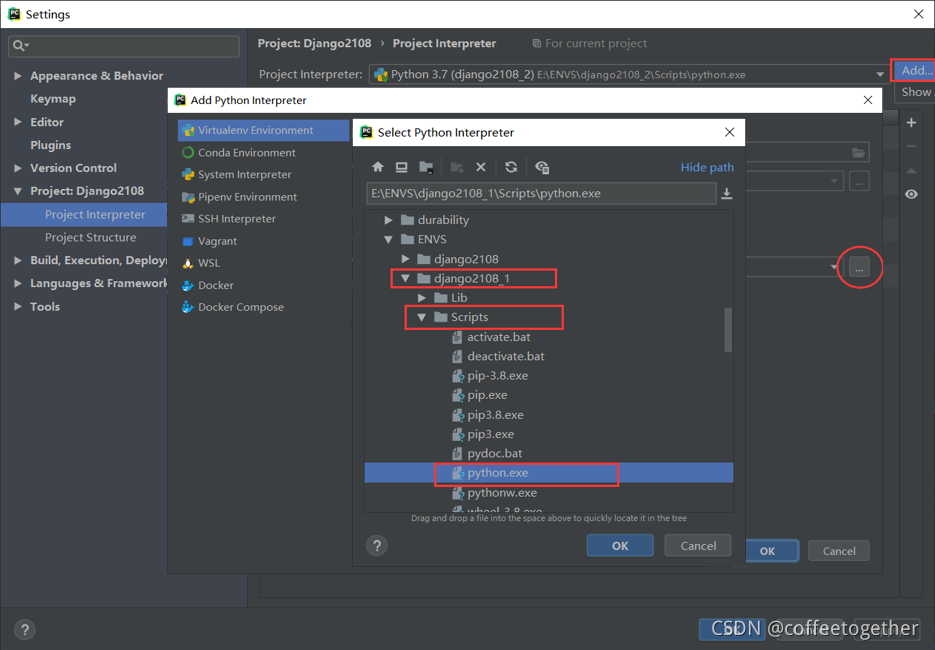Refresh the file tree
This screenshot has width=935, height=650.
[511, 167]
